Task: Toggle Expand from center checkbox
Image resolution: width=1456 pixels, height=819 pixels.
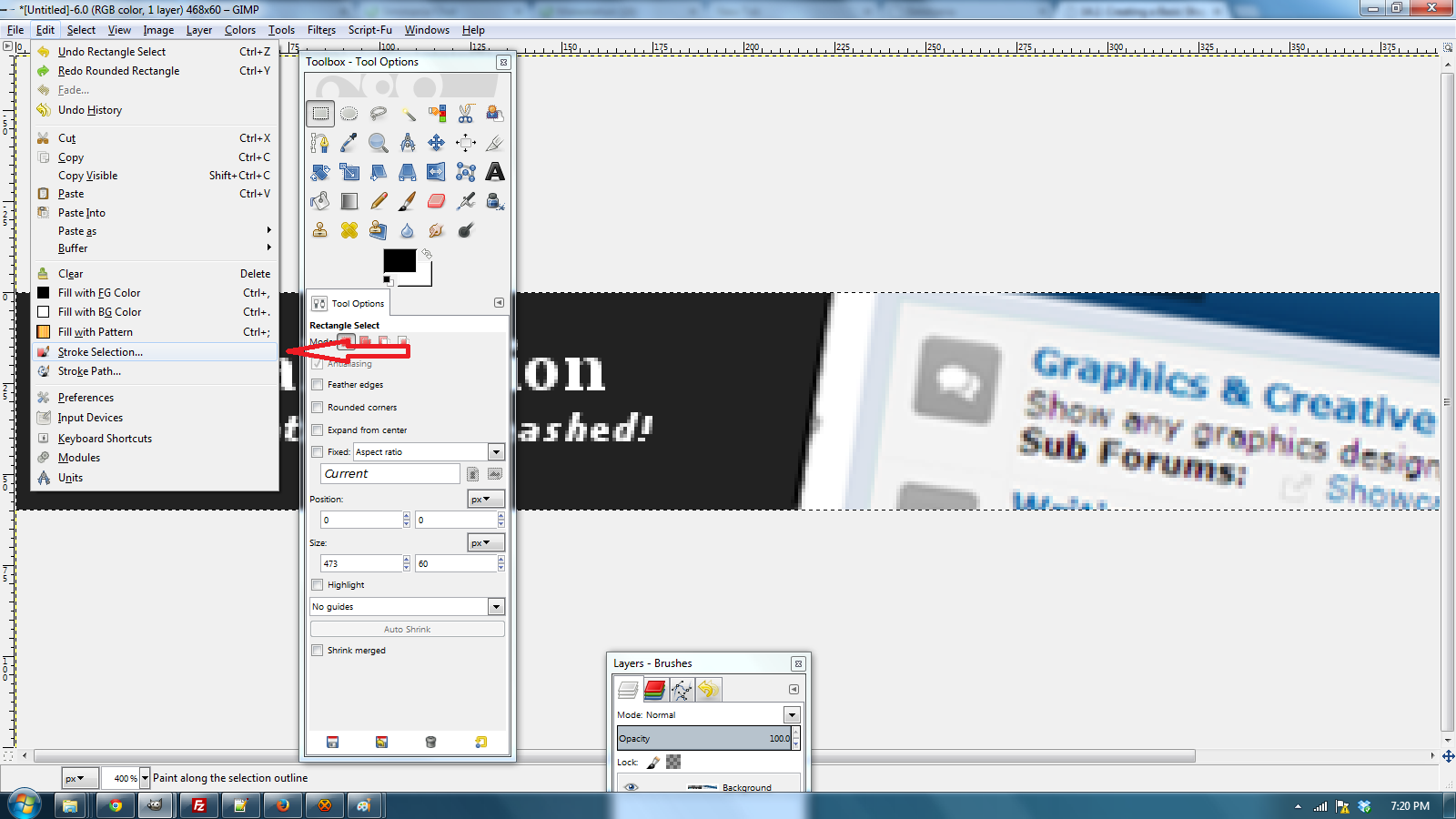Action: click(x=318, y=430)
